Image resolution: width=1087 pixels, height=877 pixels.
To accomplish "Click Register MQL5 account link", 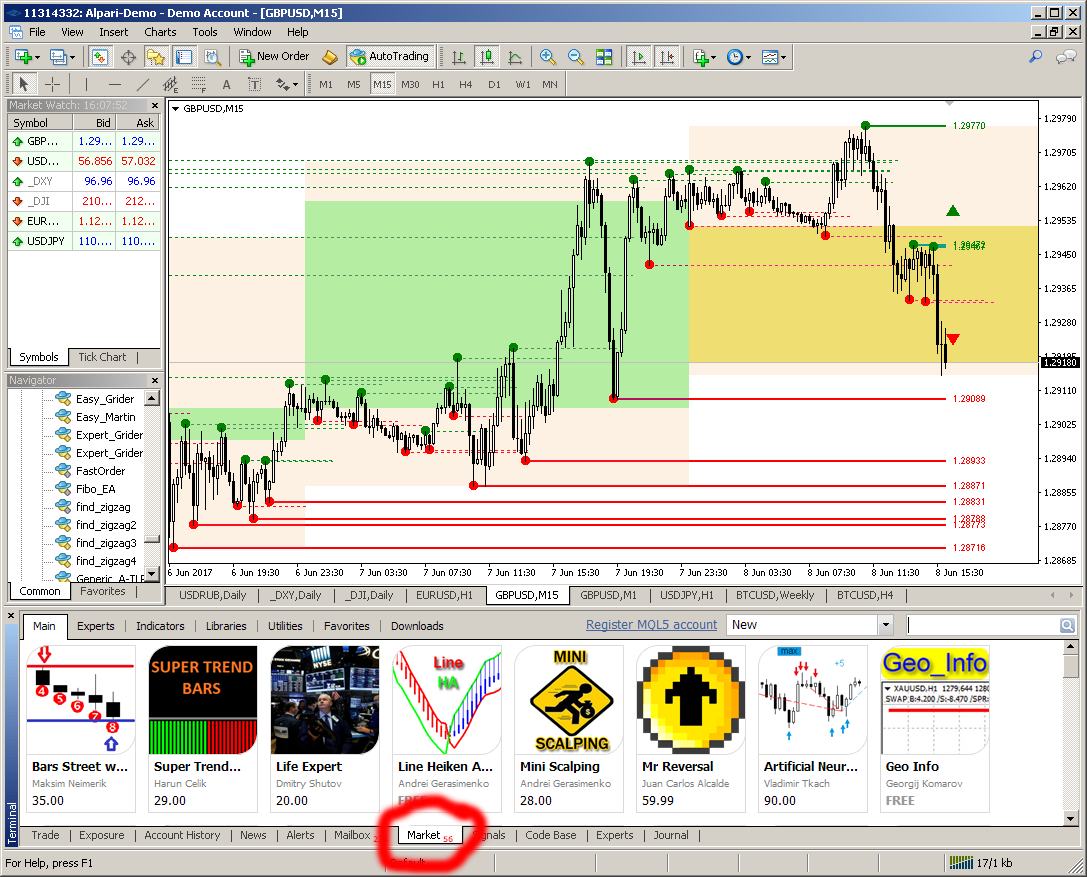I will [652, 625].
